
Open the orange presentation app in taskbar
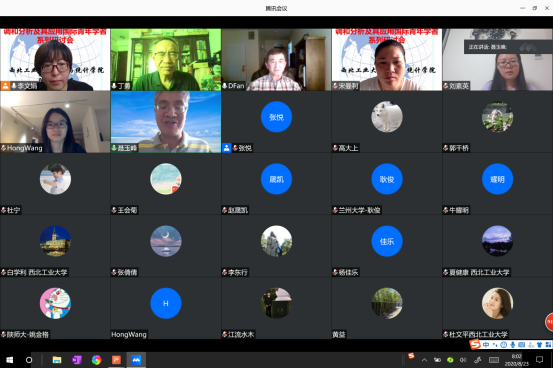[116, 360]
